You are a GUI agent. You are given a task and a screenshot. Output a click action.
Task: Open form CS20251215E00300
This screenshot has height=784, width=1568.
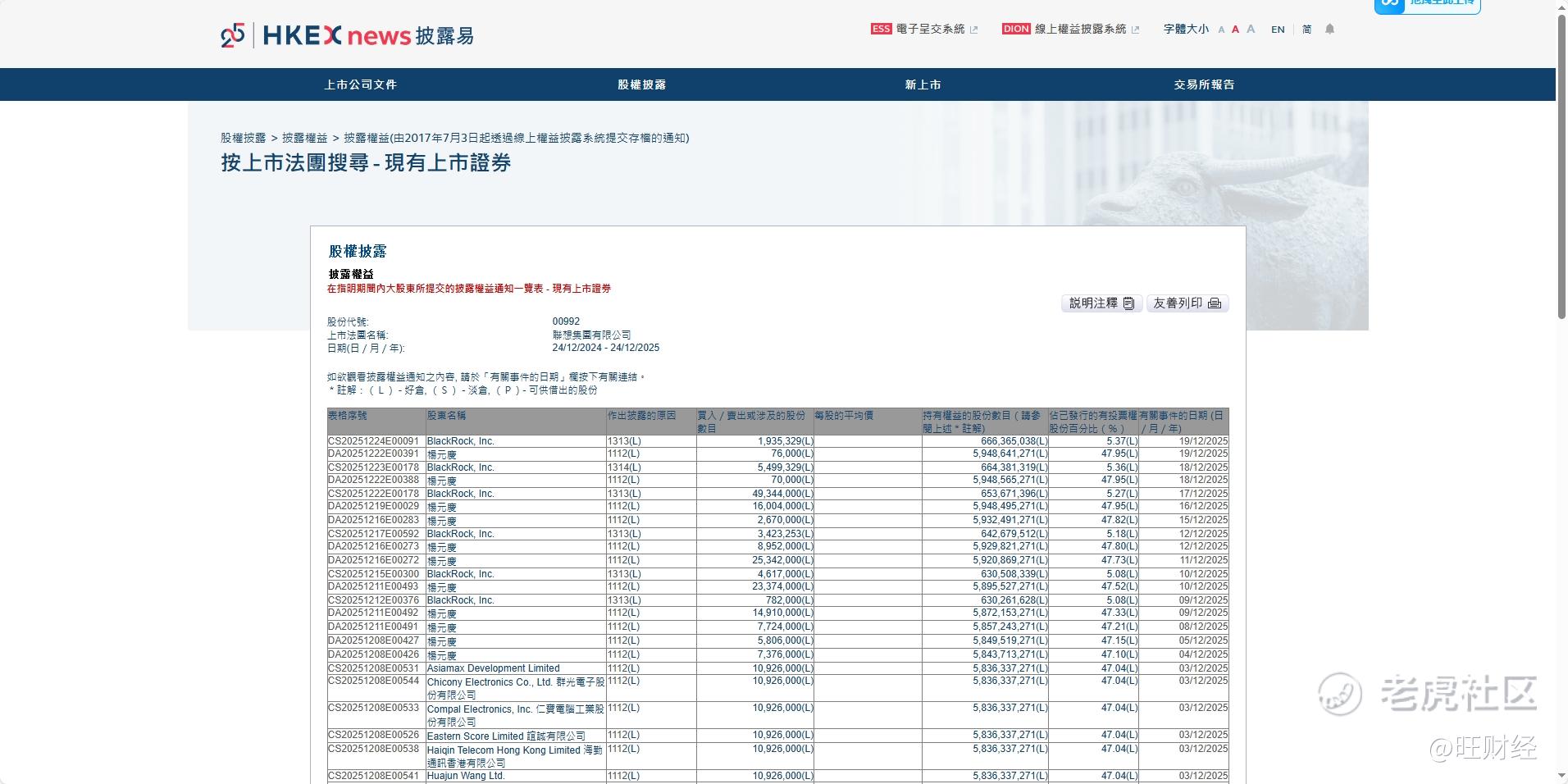coord(373,574)
